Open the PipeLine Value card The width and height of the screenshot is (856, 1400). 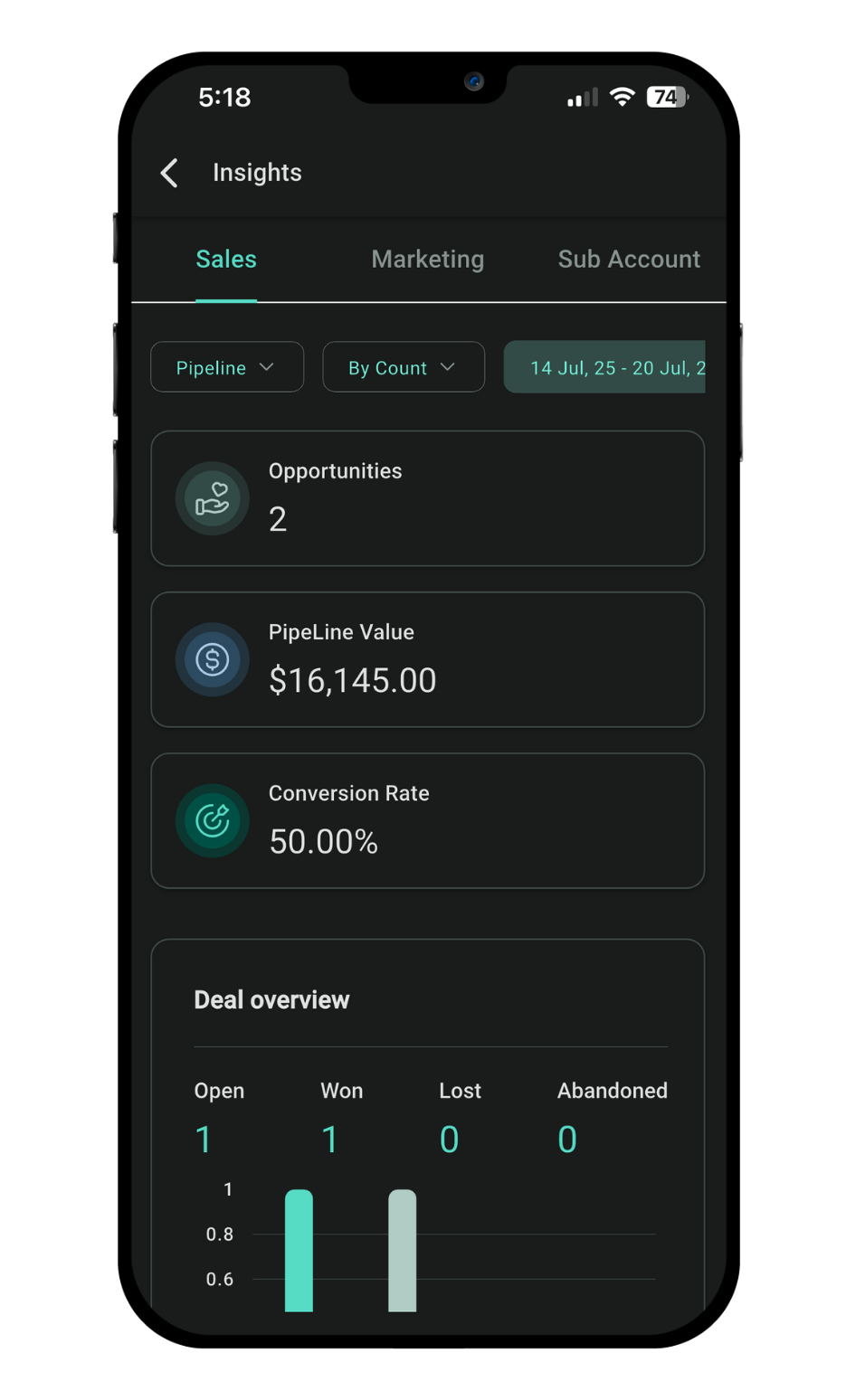click(428, 659)
